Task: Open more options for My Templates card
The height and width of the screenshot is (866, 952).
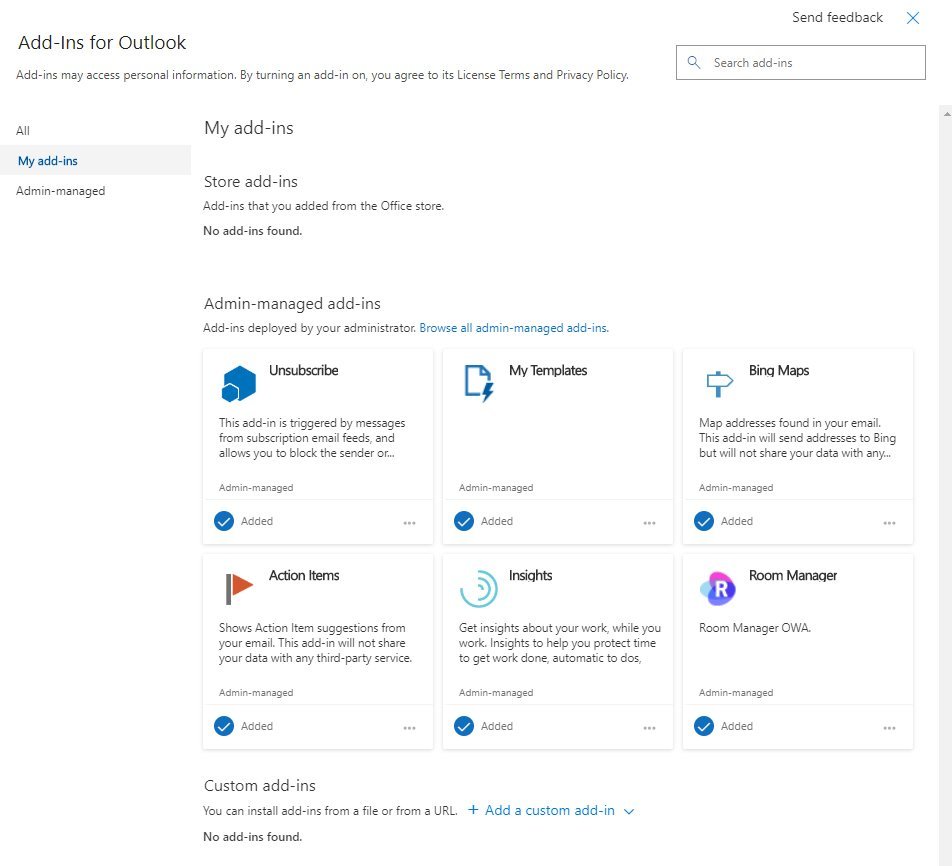Action: tap(649, 523)
